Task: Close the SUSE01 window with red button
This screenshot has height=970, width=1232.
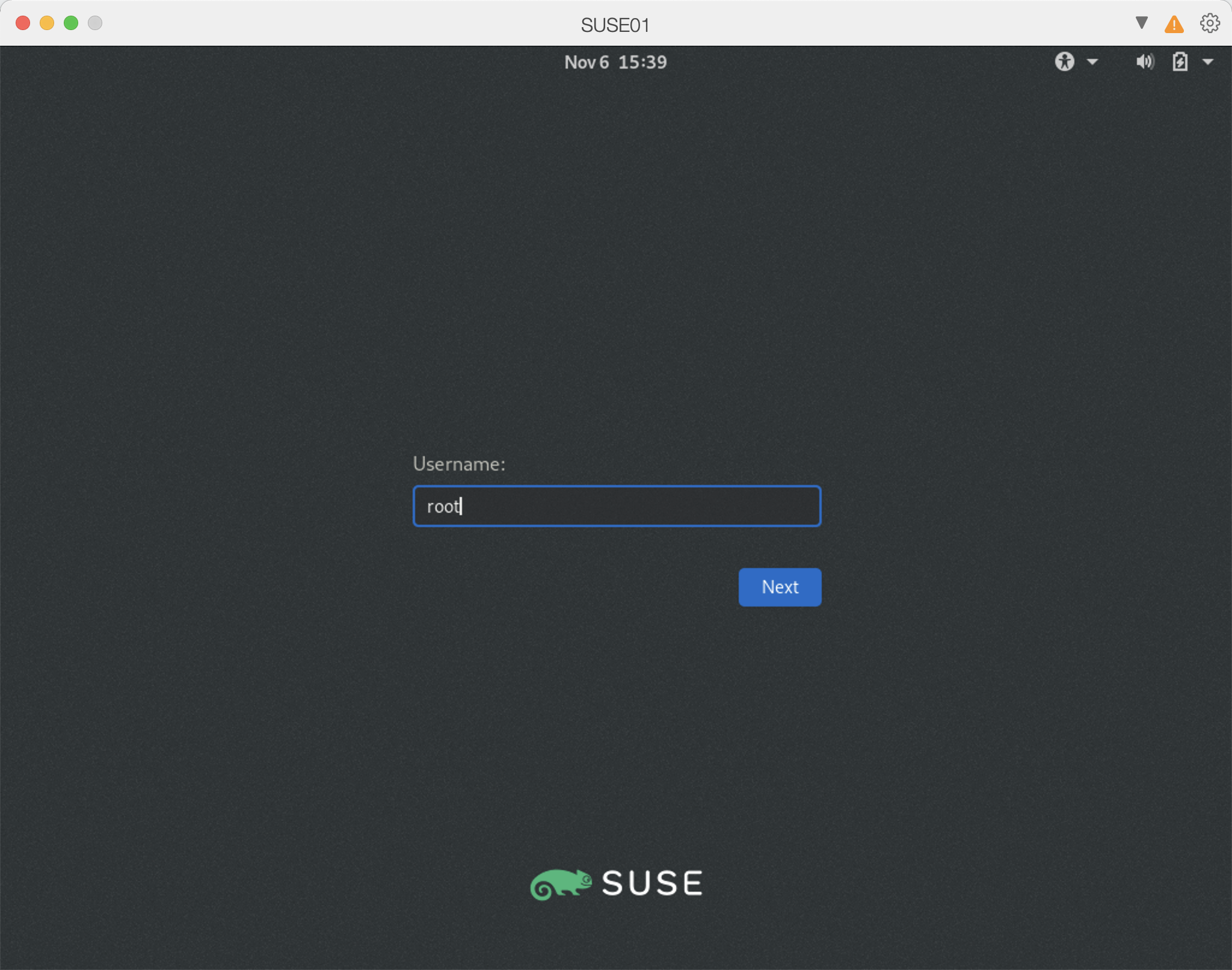Action: click(23, 23)
